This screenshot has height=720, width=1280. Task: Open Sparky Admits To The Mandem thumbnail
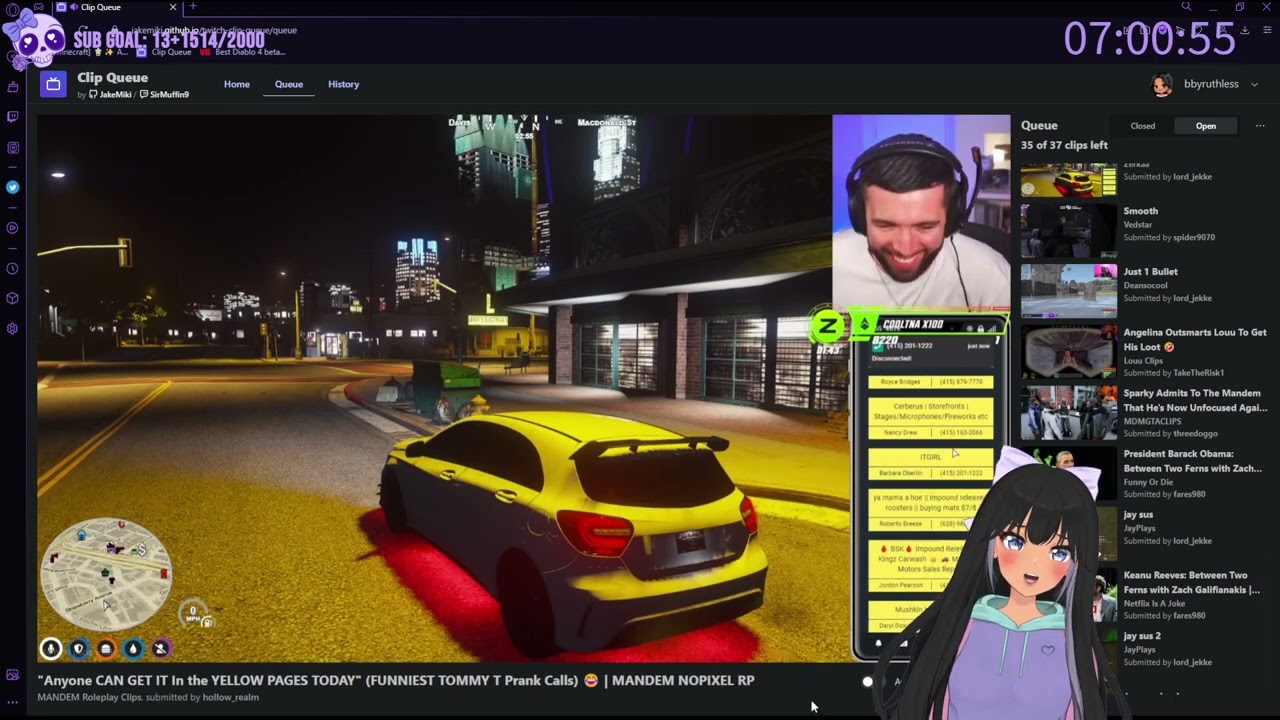(1068, 412)
